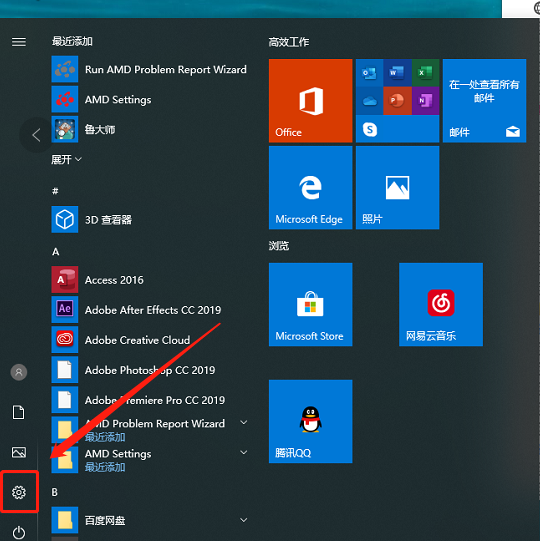Screen dimensions: 540x541
Task: Click the Power button icon
Action: (x=19, y=532)
